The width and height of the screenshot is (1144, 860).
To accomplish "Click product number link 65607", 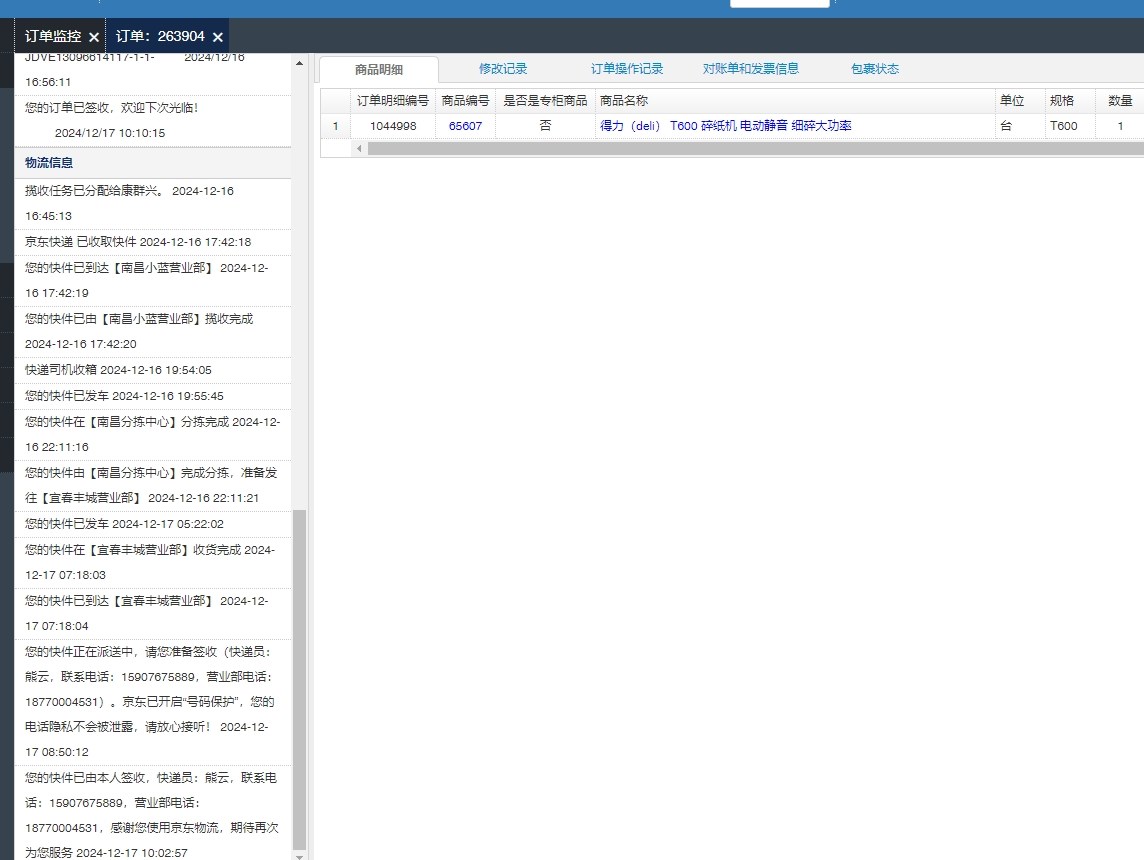I will tap(465, 125).
